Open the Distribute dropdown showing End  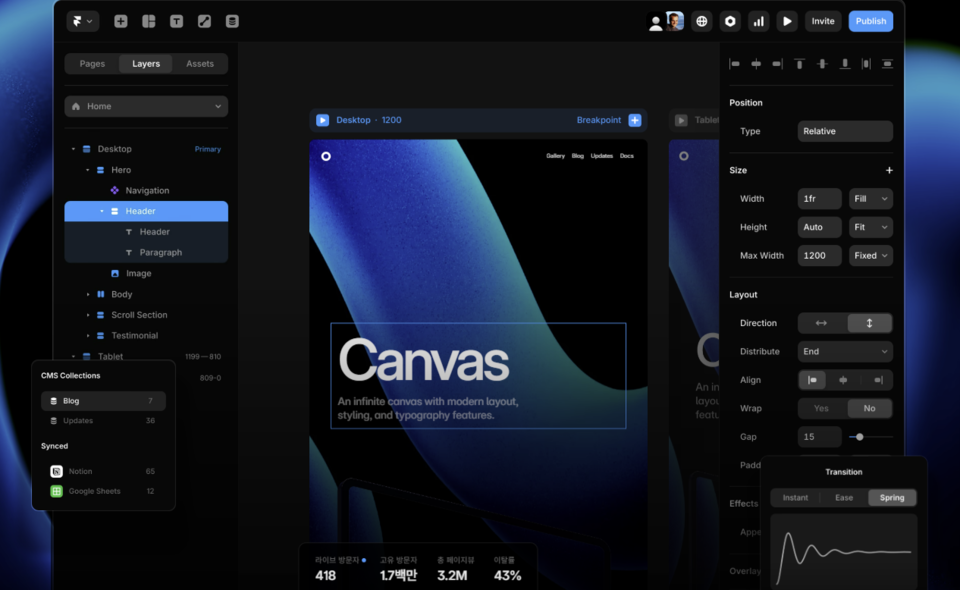coord(845,352)
